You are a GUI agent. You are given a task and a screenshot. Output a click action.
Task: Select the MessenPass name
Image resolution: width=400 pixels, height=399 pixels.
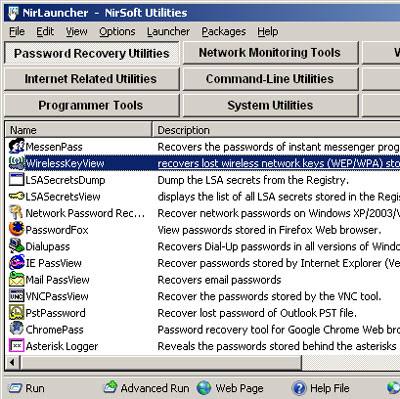point(54,147)
